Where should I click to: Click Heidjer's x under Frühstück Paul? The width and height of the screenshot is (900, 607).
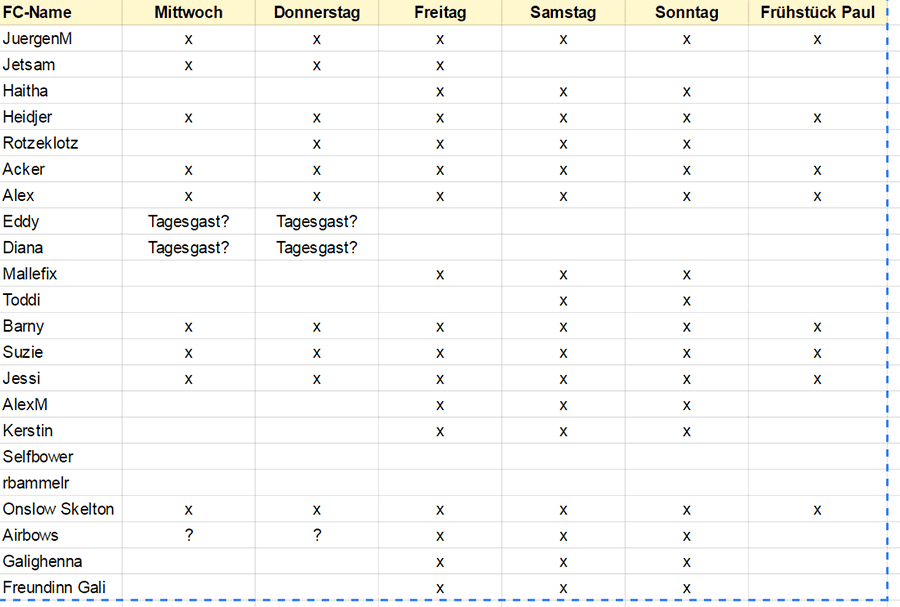point(817,118)
